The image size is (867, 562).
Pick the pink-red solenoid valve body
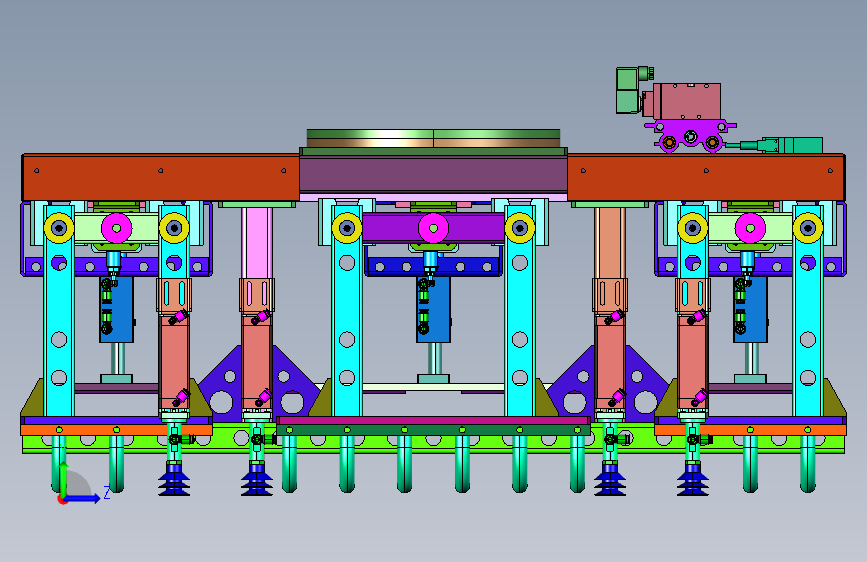point(687,101)
